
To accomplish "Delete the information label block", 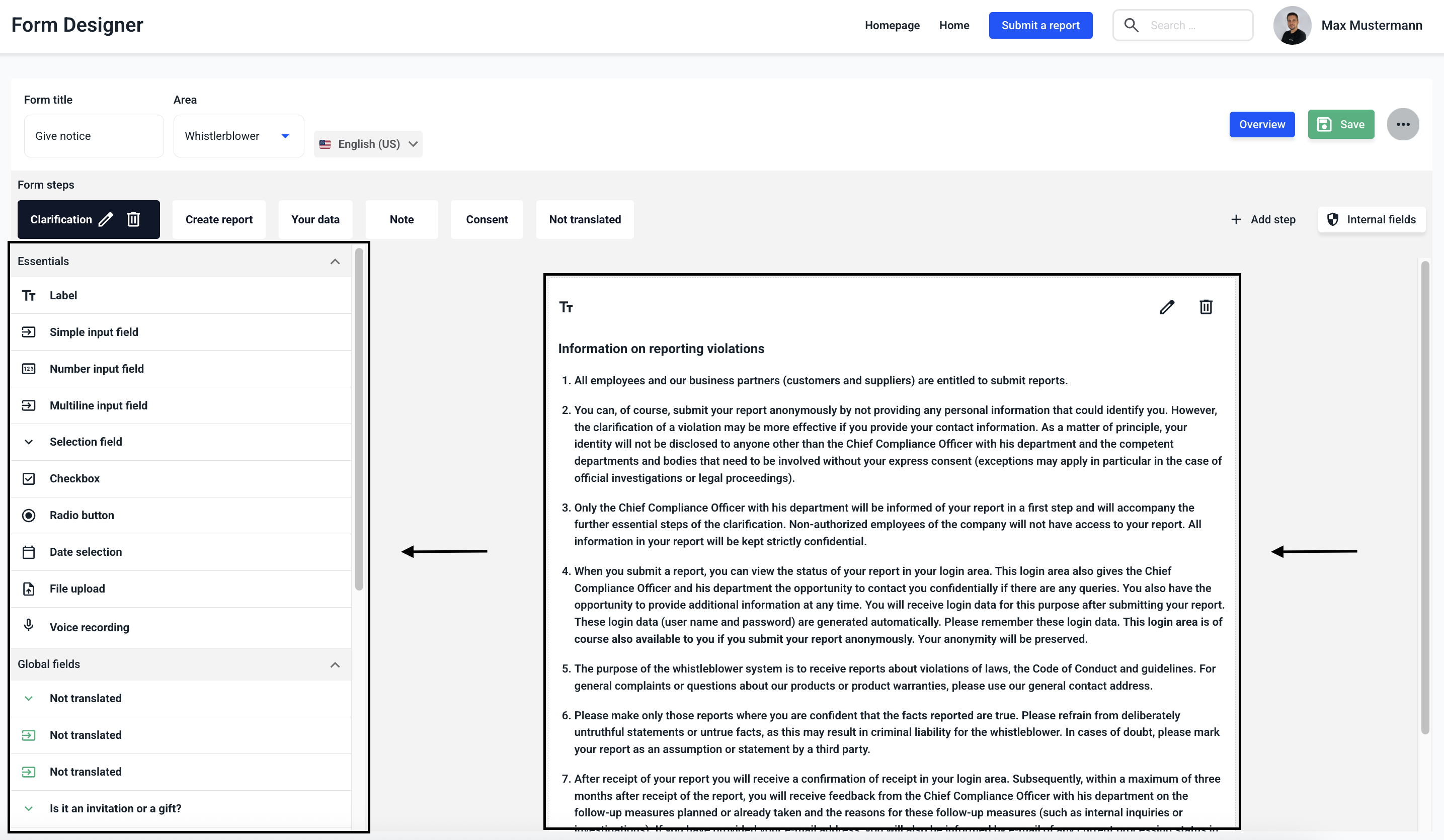I will [x=1206, y=307].
